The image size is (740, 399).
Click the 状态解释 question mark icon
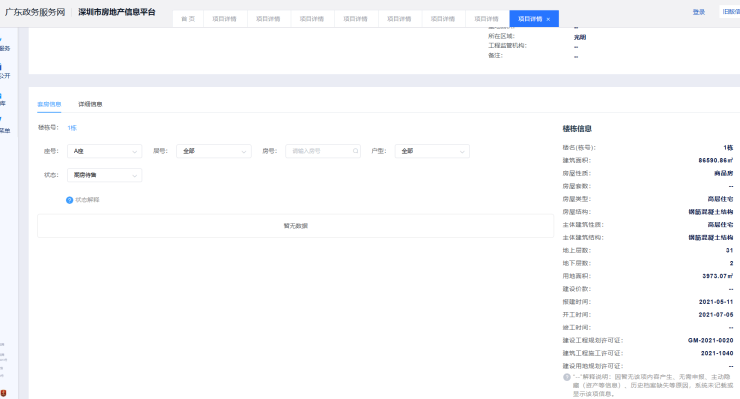tap(69, 200)
